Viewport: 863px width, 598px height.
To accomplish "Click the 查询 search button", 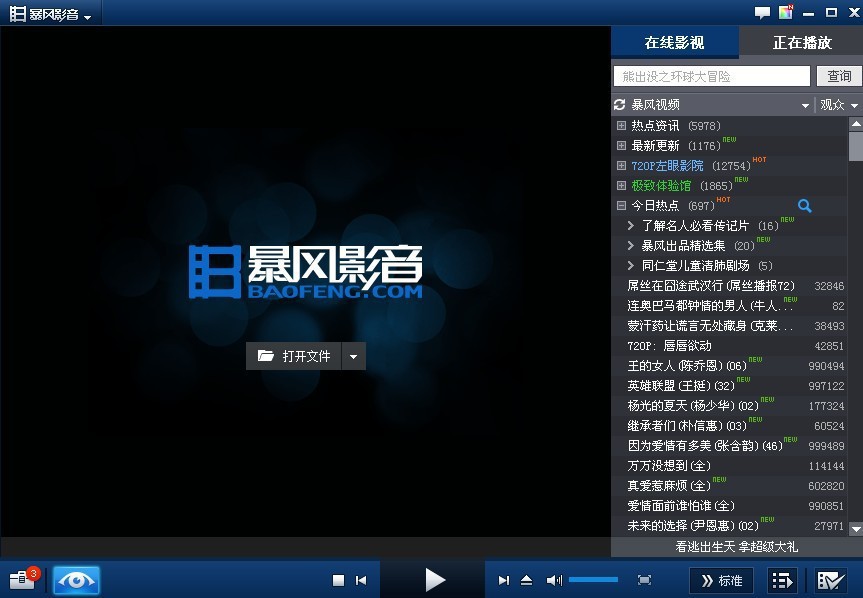I will pos(839,76).
